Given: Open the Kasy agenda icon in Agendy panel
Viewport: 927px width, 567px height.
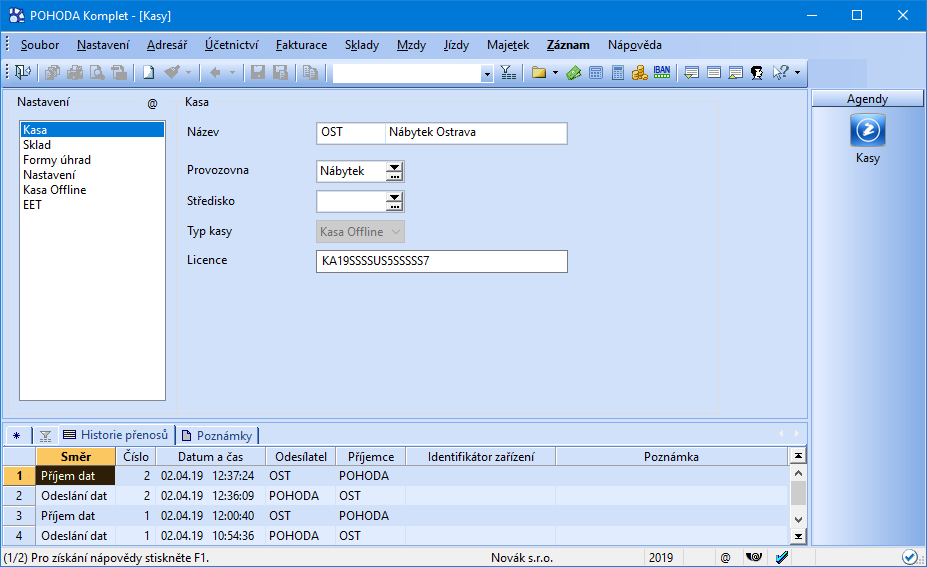Looking at the screenshot, I should [x=867, y=131].
